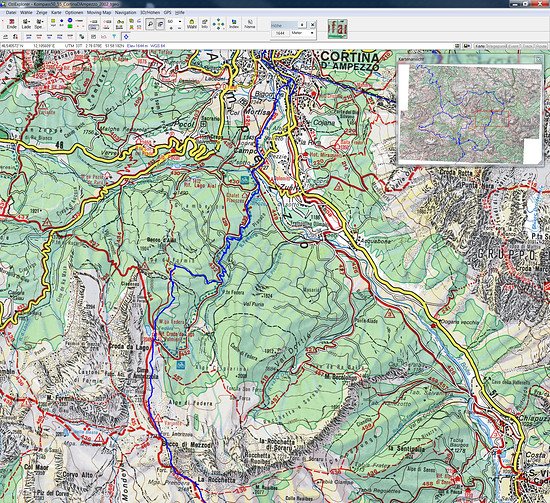The height and width of the screenshot is (503, 550).
Task: Click the Wähl selection icon
Action: (192, 24)
